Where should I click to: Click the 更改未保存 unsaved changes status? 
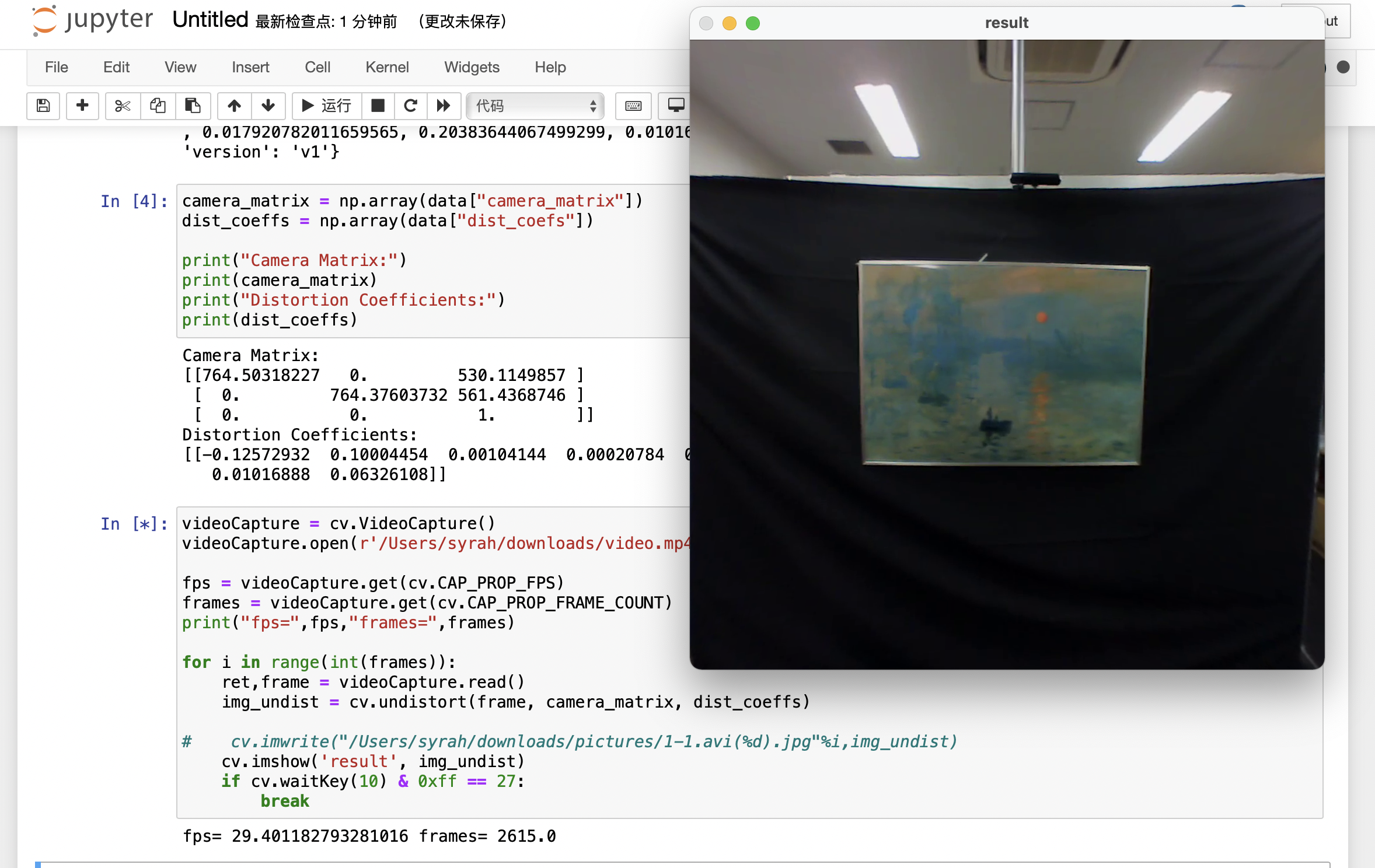tap(462, 22)
